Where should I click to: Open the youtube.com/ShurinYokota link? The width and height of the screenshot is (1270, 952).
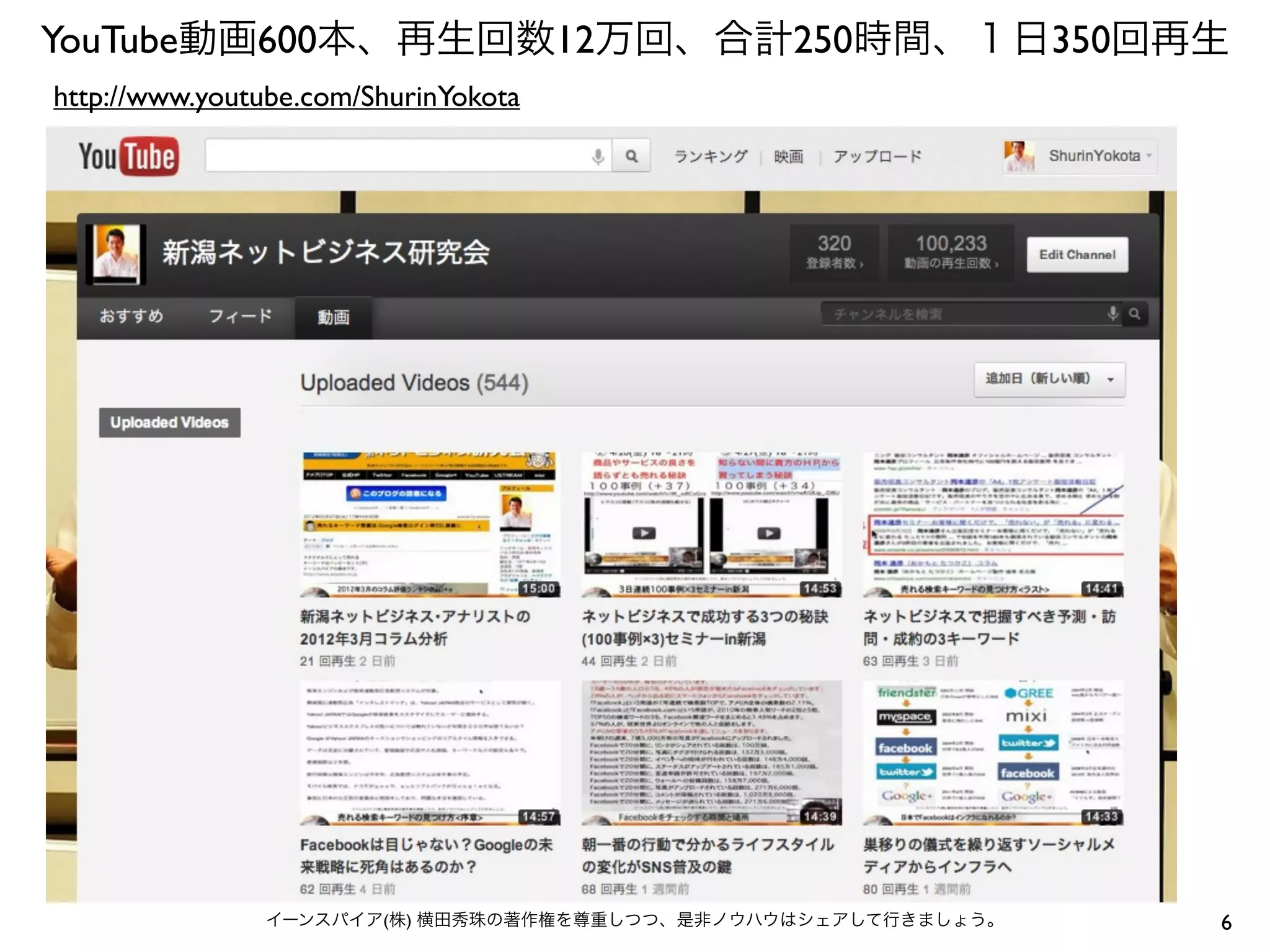[x=286, y=97]
